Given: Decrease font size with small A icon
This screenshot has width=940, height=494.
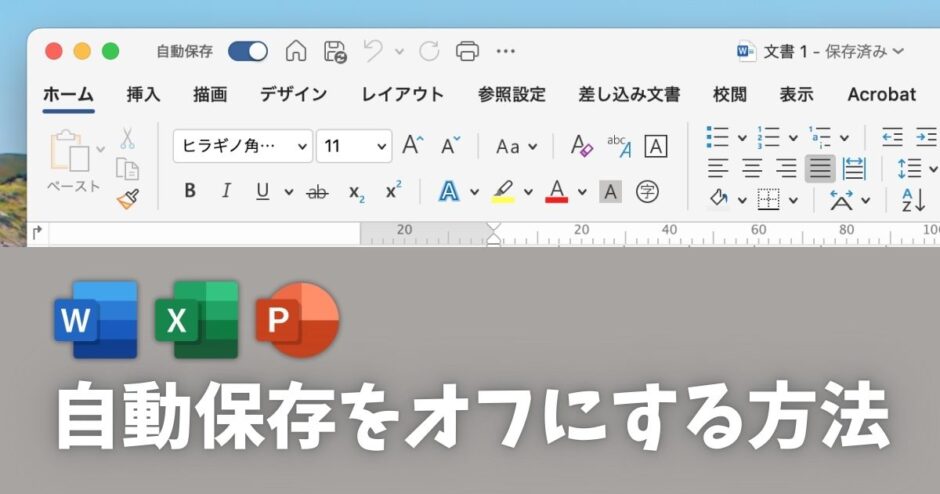Looking at the screenshot, I should click(x=450, y=146).
